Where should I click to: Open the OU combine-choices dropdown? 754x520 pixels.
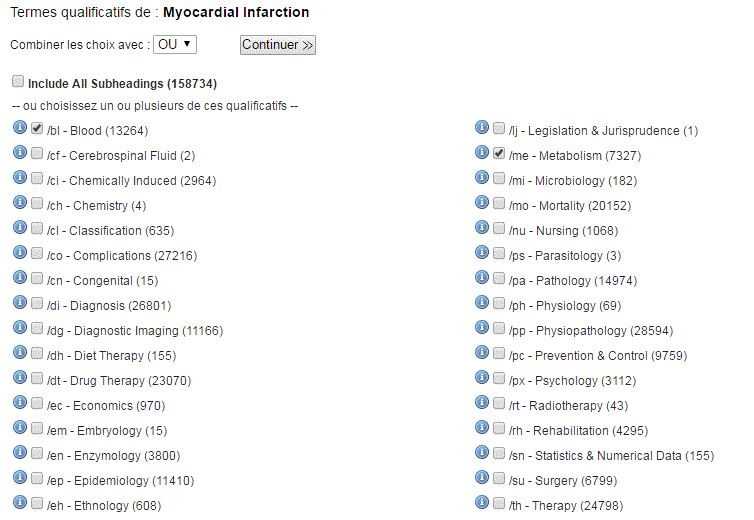coord(175,45)
